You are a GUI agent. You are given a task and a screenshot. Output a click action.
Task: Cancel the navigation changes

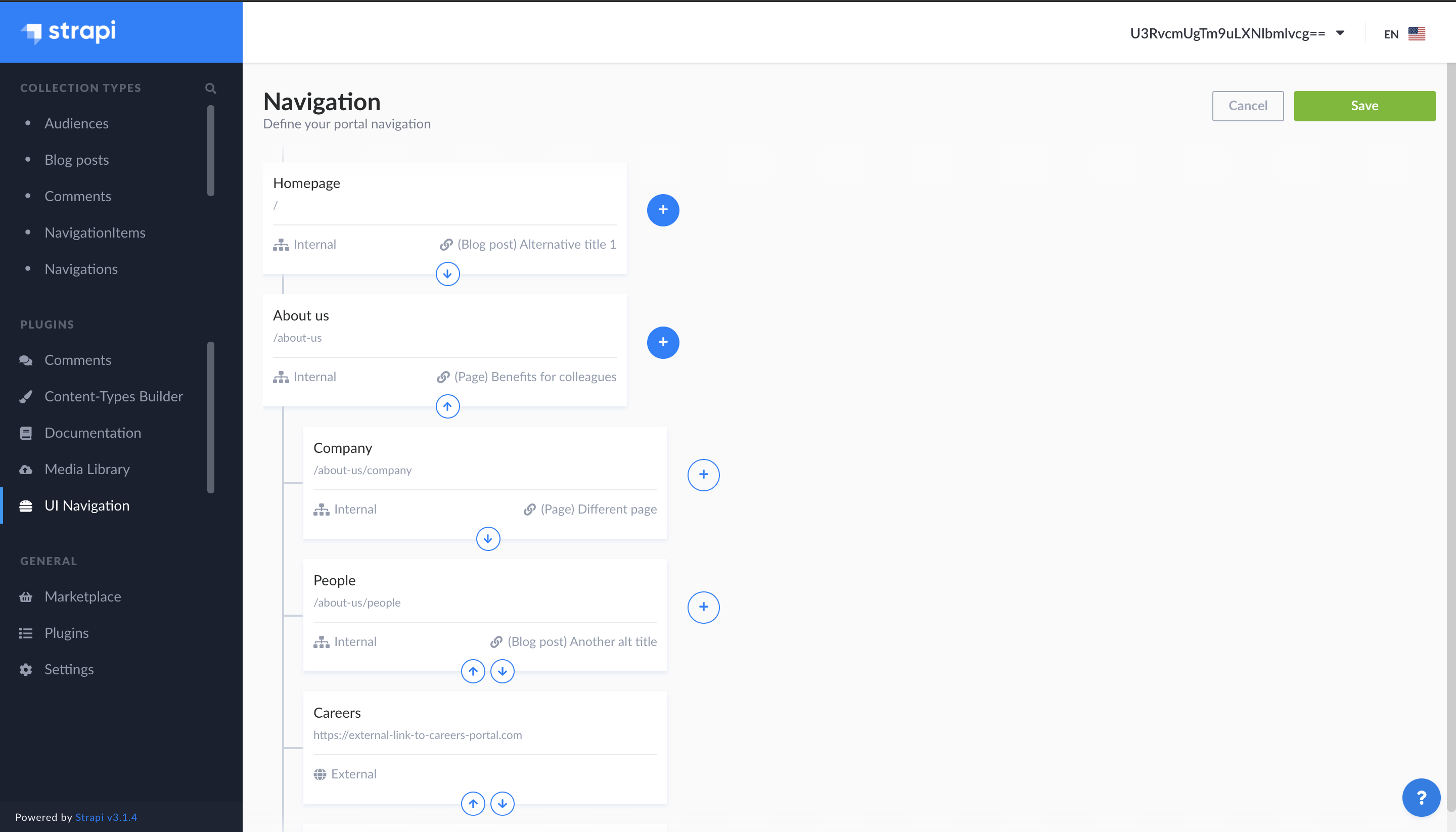[x=1247, y=106]
